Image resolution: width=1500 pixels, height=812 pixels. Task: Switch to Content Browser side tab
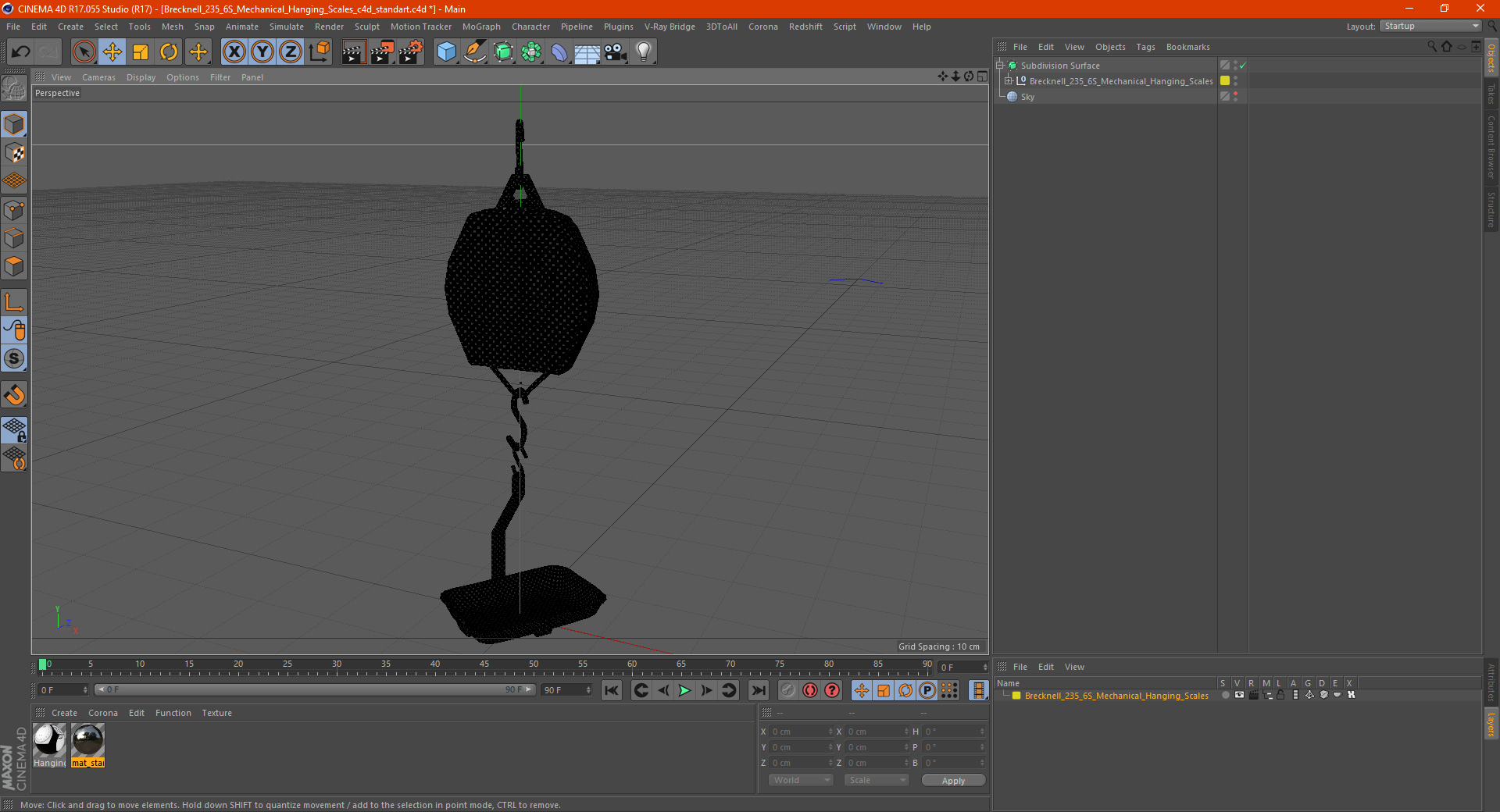(1491, 148)
